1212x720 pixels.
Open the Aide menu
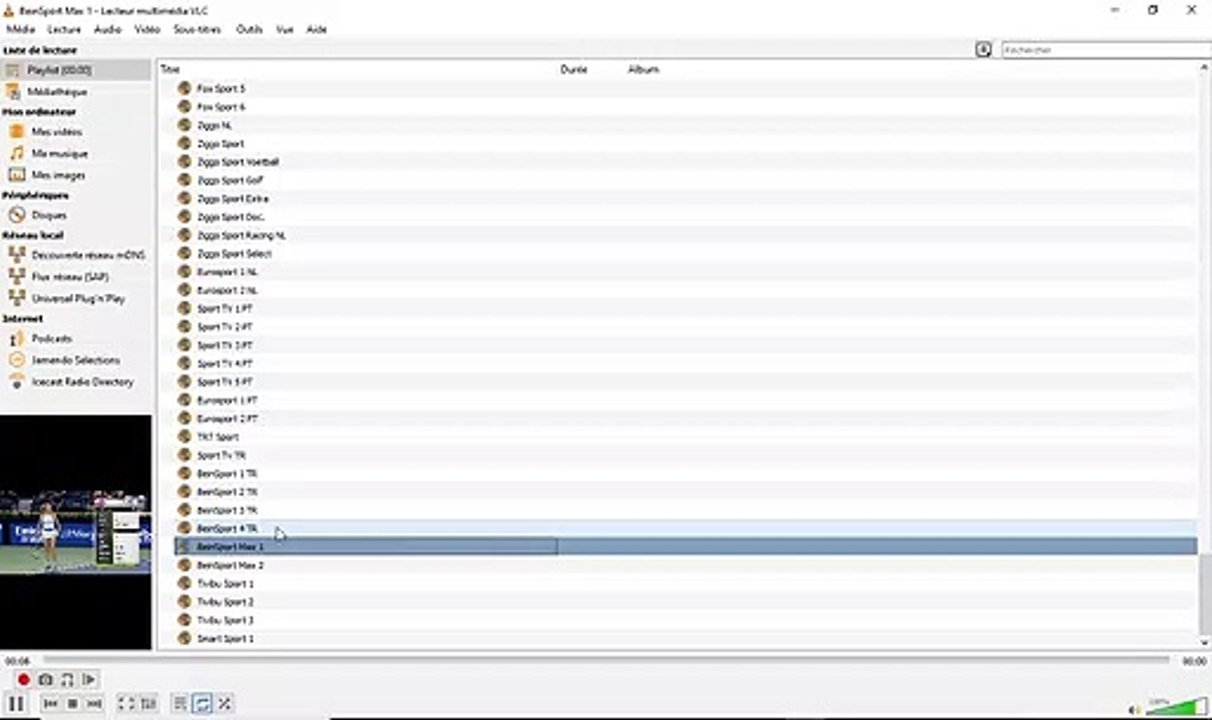coord(316,30)
